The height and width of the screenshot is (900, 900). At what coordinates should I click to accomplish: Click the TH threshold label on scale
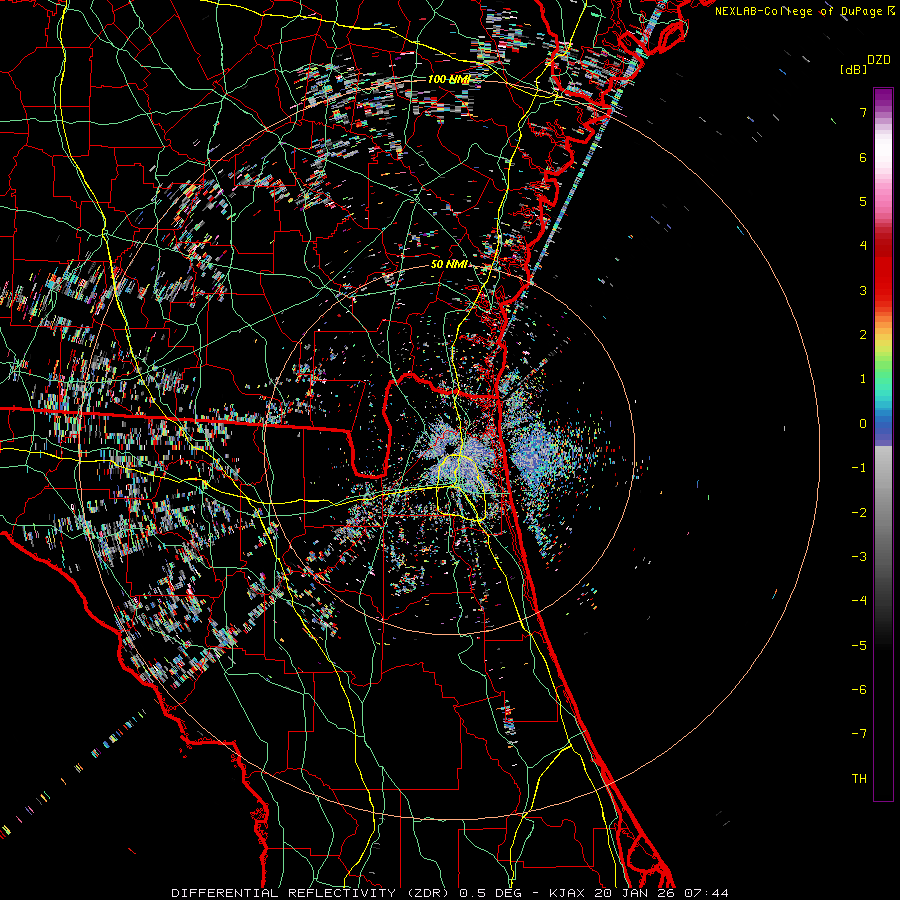(859, 779)
